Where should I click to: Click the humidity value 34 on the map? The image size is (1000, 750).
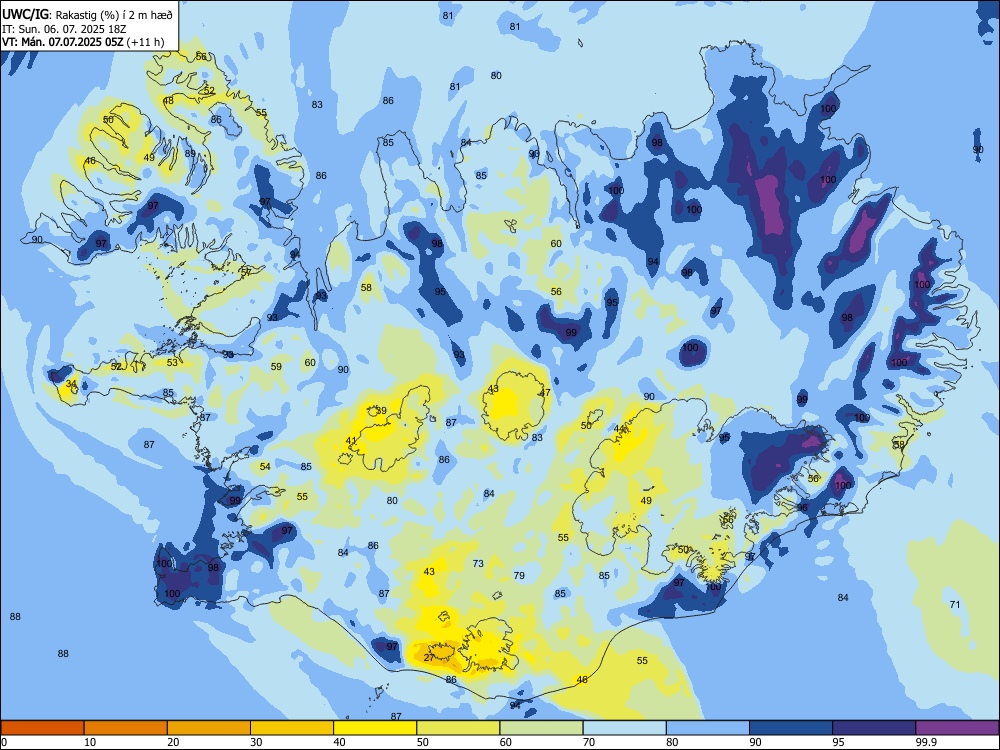coord(71,384)
